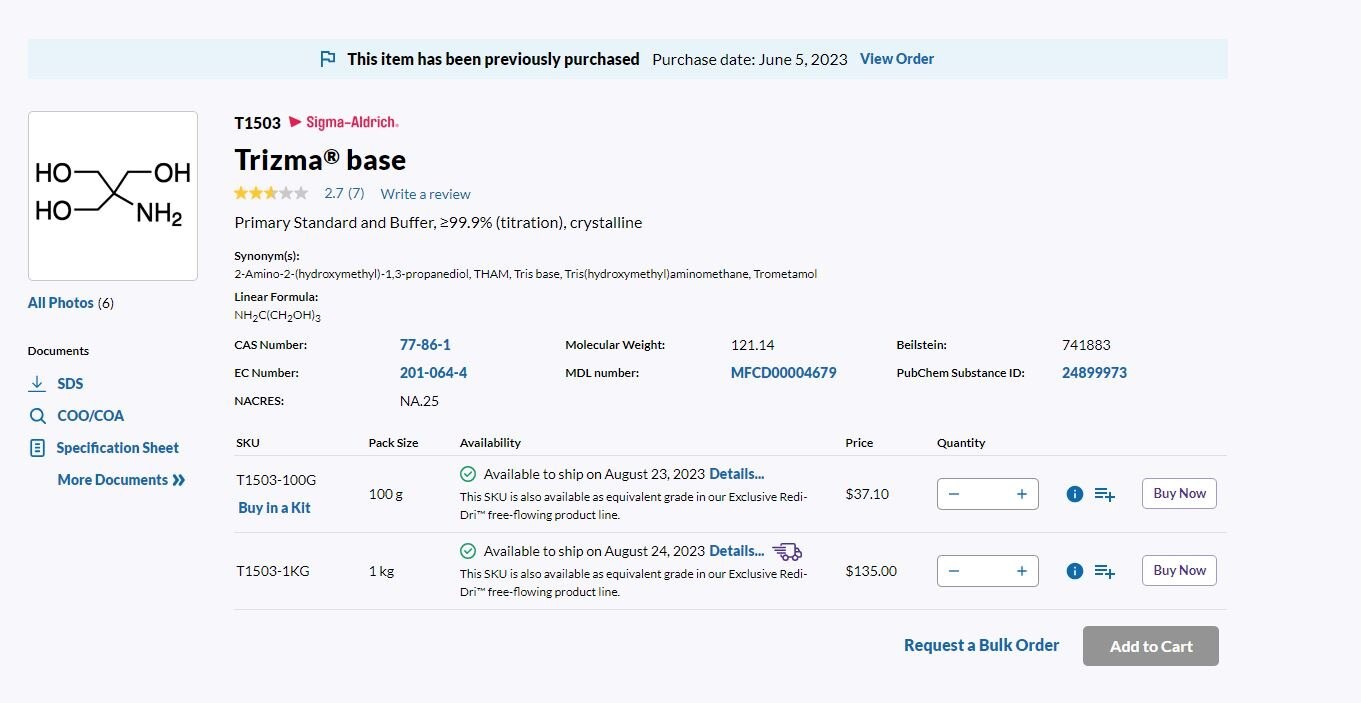Expand Details for August 23 availability
Image resolution: width=1361 pixels, height=703 pixels.
pyautogui.click(x=736, y=474)
